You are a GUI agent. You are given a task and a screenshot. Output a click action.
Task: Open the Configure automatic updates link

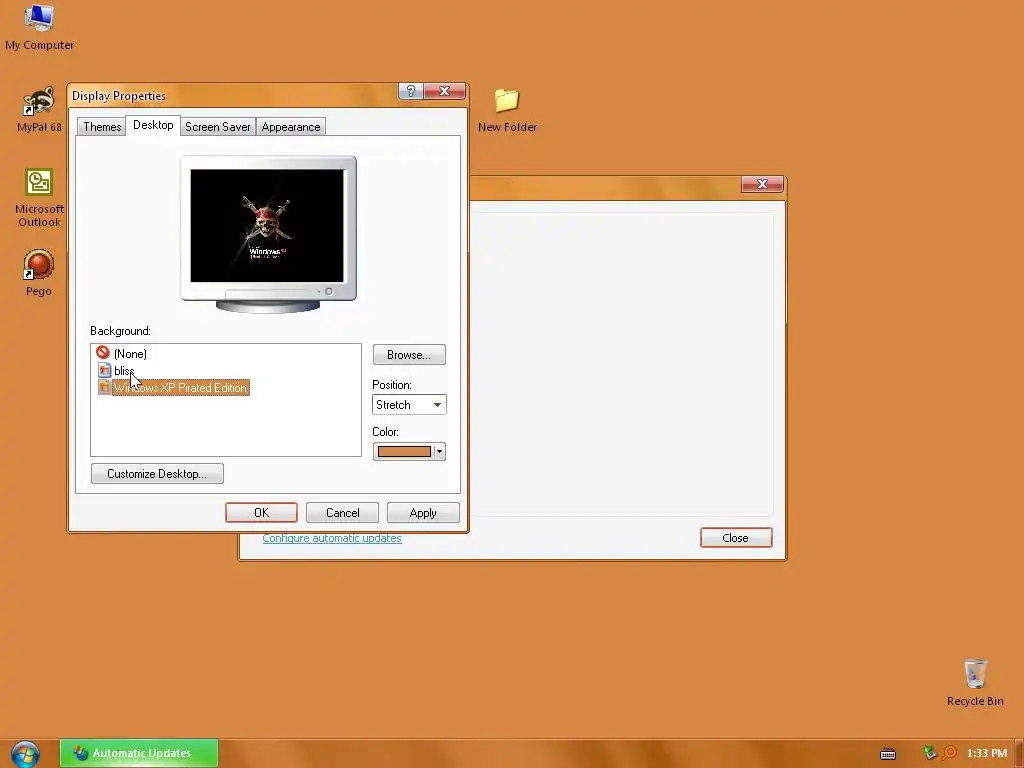(332, 537)
